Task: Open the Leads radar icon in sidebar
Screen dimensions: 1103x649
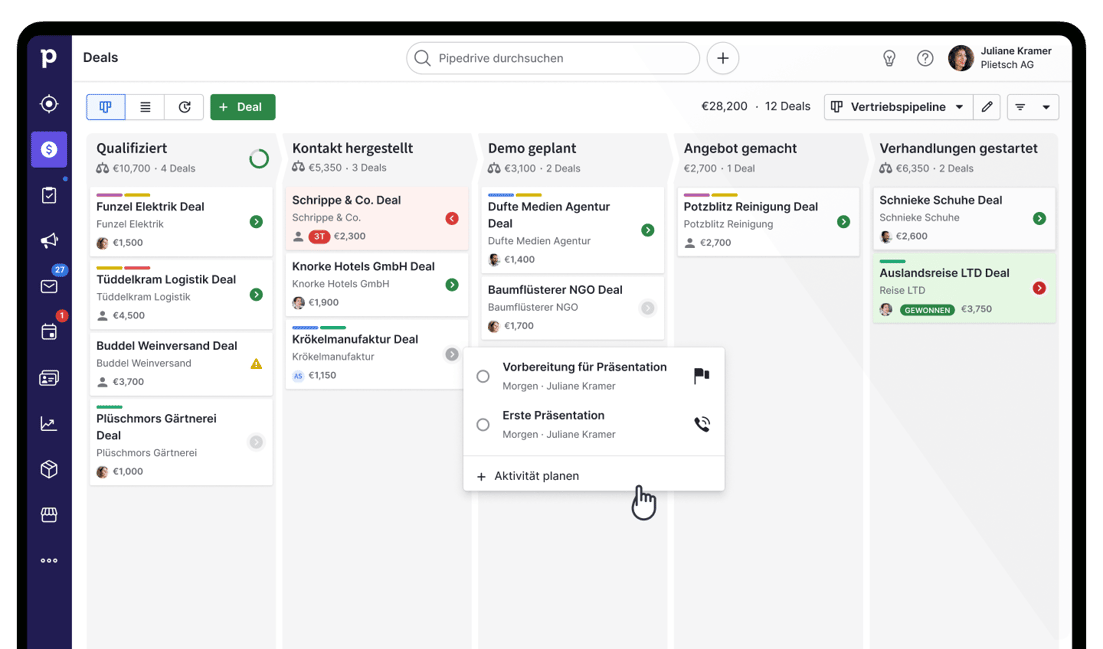Action: [49, 104]
